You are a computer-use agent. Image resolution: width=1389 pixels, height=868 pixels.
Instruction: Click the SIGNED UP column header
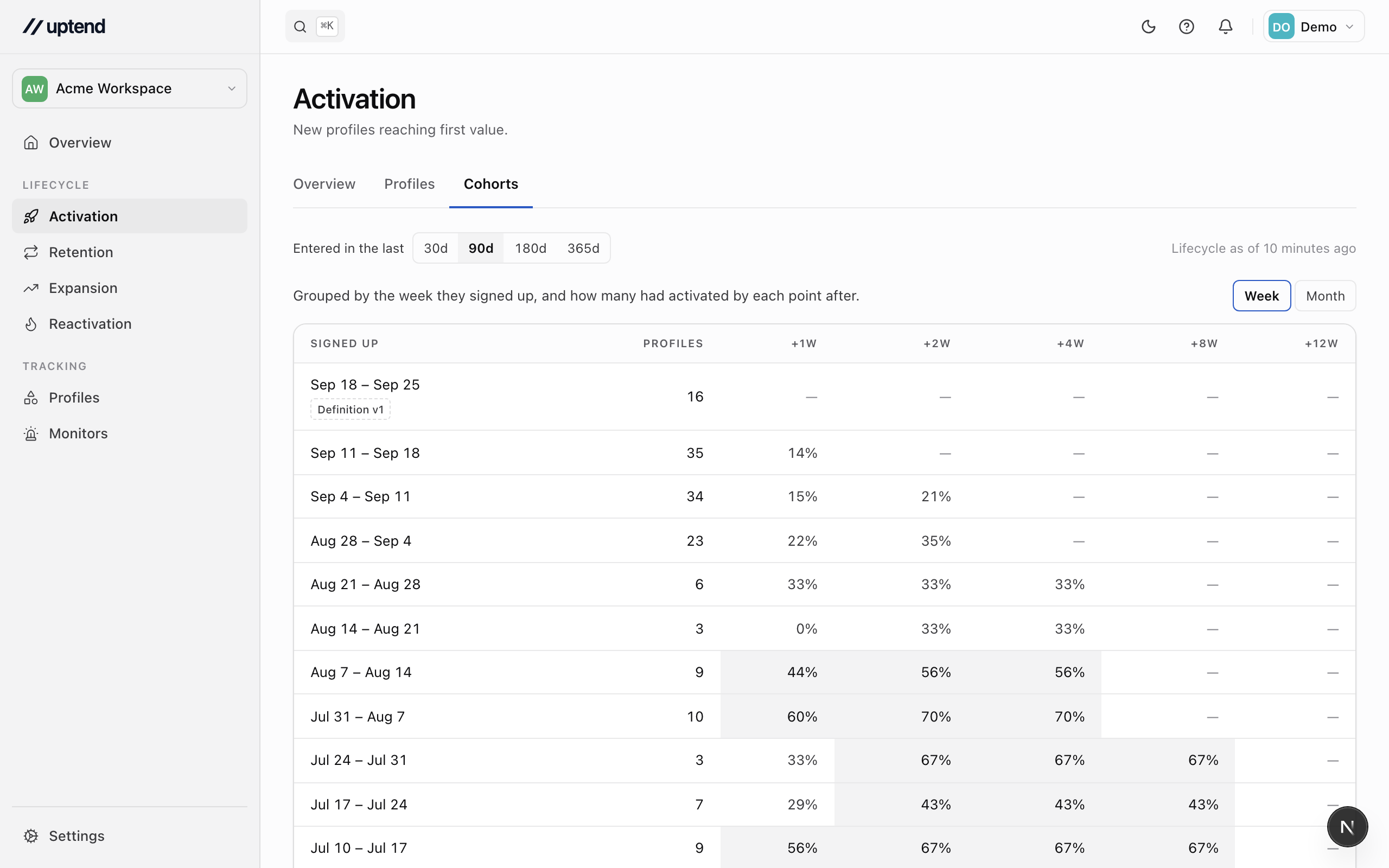tap(345, 343)
